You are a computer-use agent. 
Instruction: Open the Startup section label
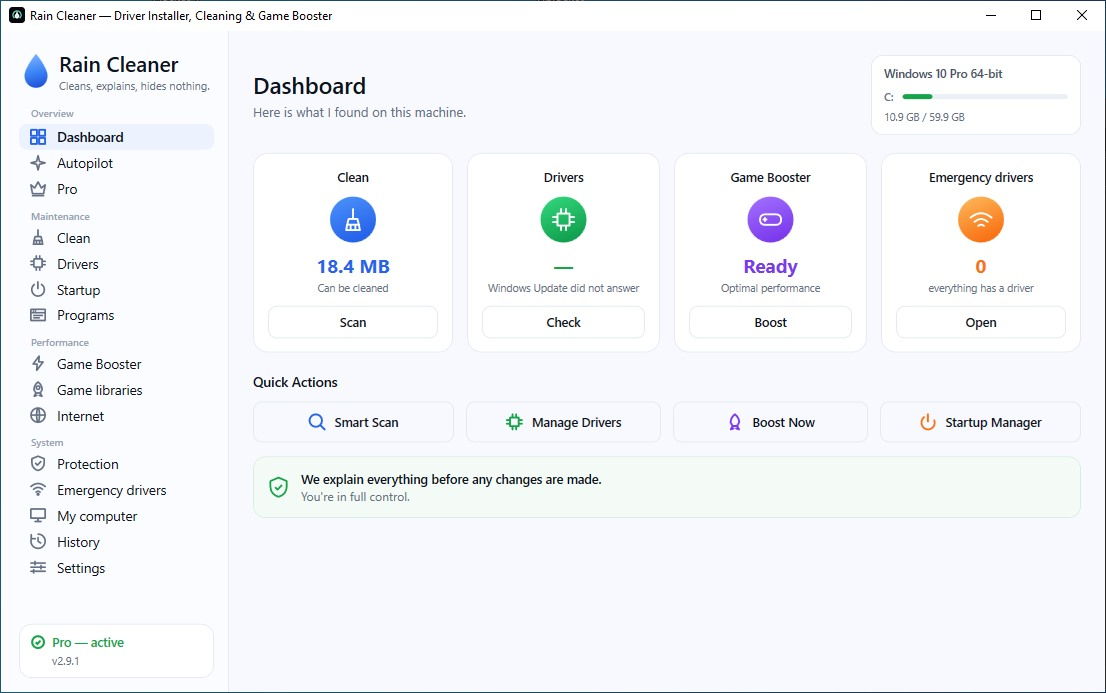[x=78, y=290]
